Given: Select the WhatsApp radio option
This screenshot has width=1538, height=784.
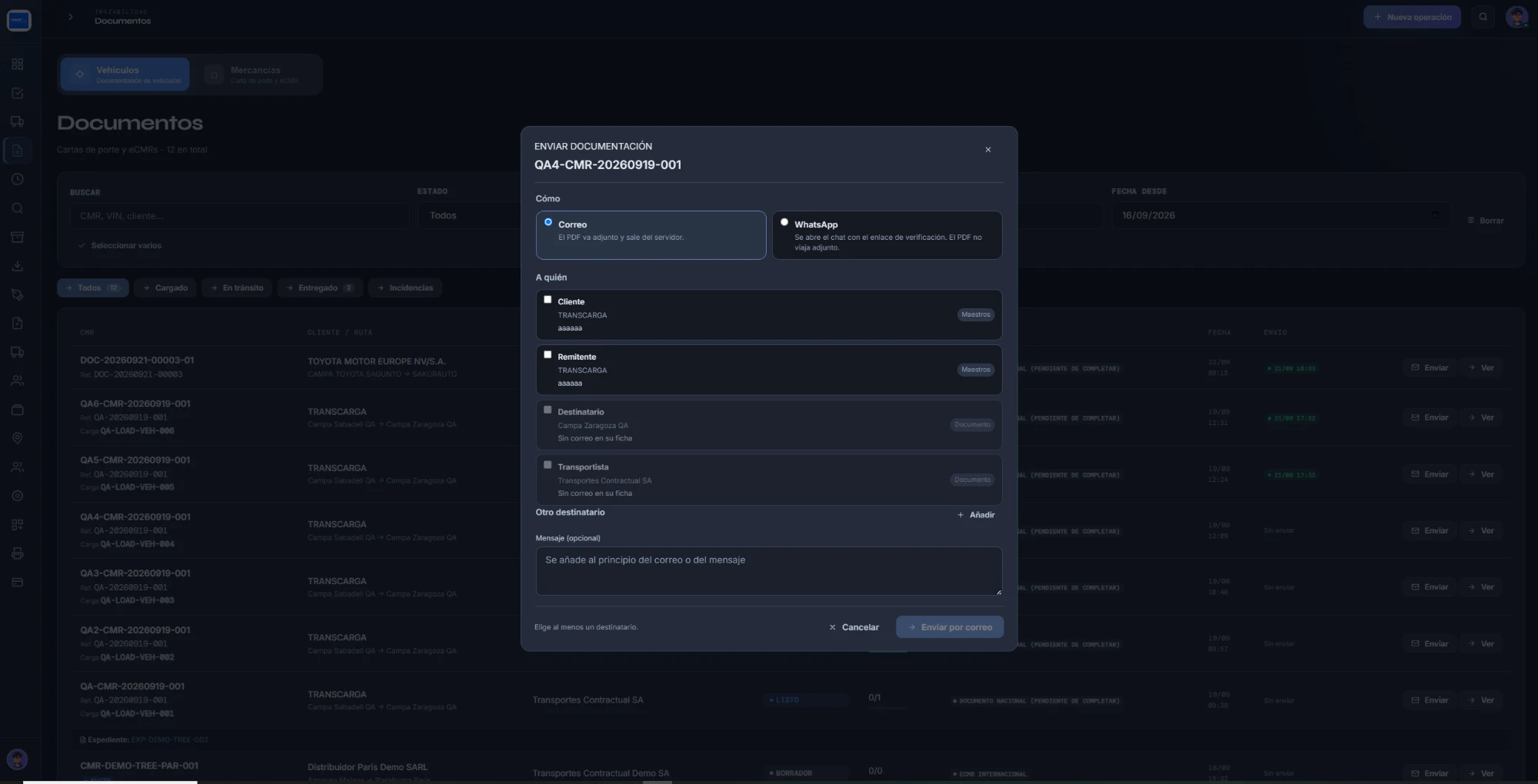Looking at the screenshot, I should click(x=784, y=222).
